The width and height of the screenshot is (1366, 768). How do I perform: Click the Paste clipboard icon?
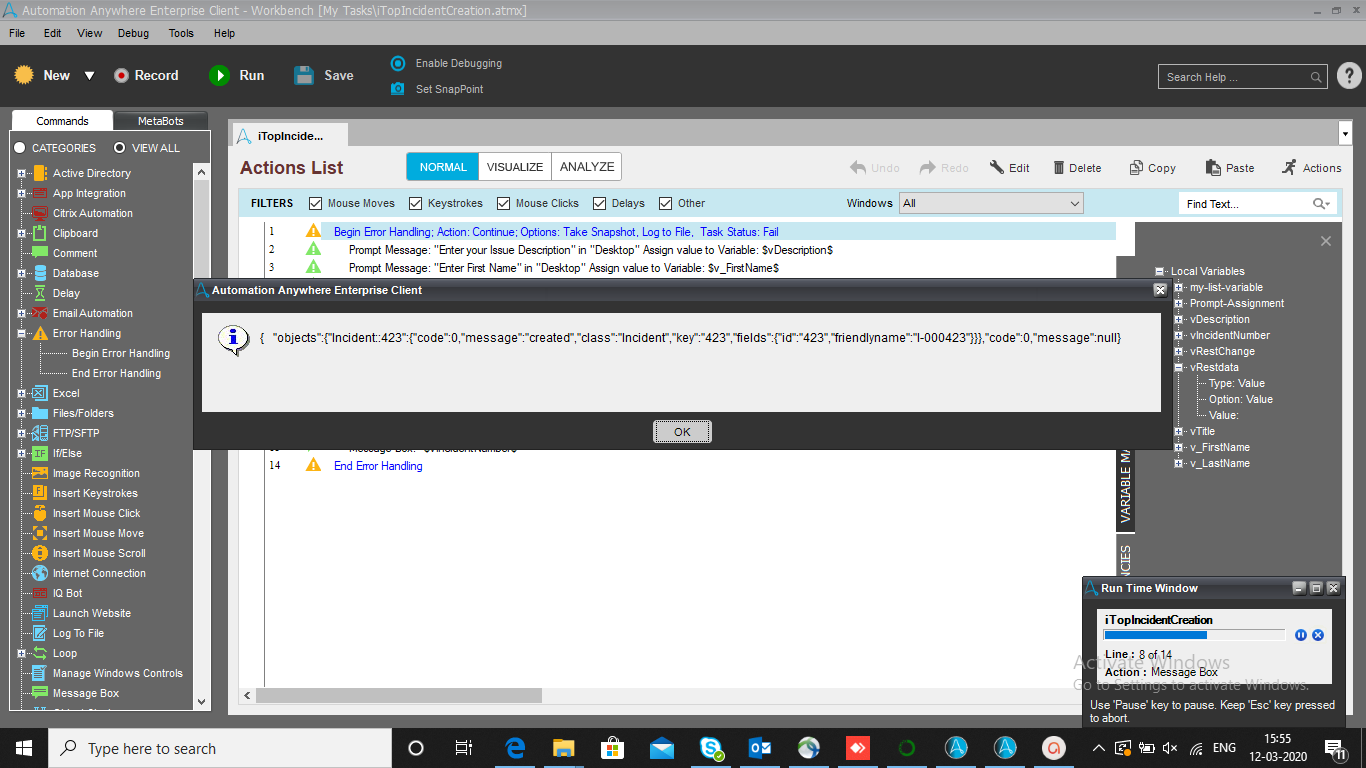(x=1213, y=168)
